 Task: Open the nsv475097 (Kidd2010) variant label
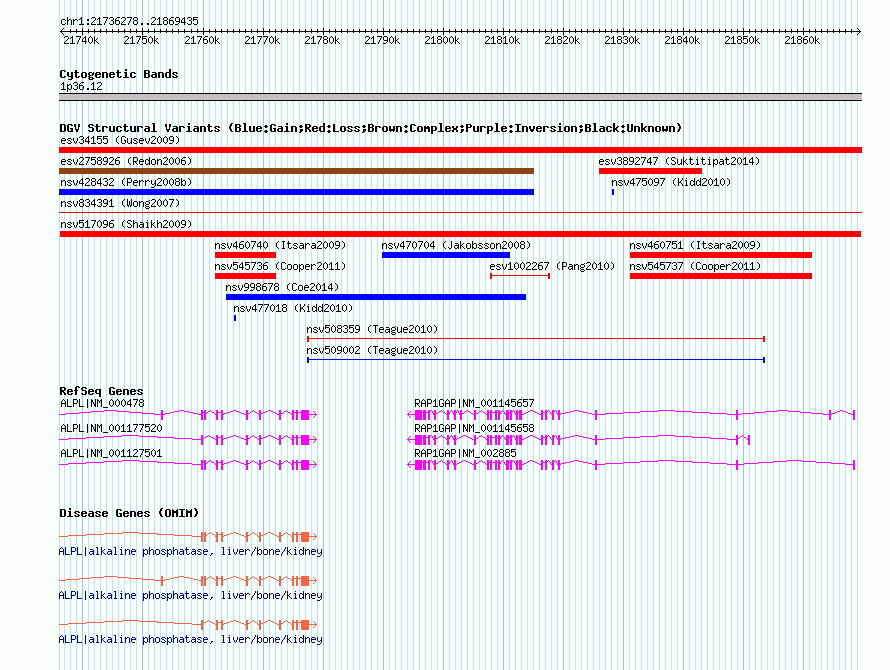pyautogui.click(x=671, y=182)
